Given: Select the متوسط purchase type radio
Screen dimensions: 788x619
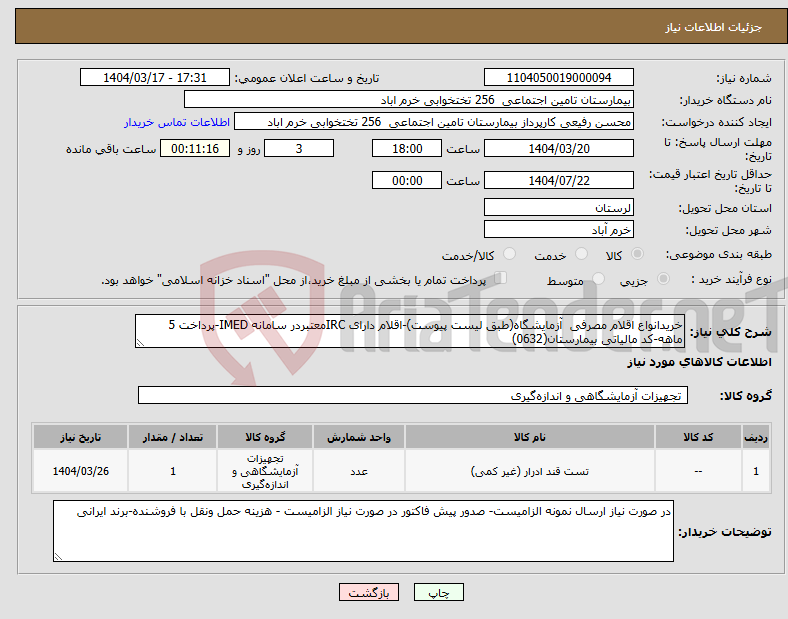Looking at the screenshot, I should point(598,278).
